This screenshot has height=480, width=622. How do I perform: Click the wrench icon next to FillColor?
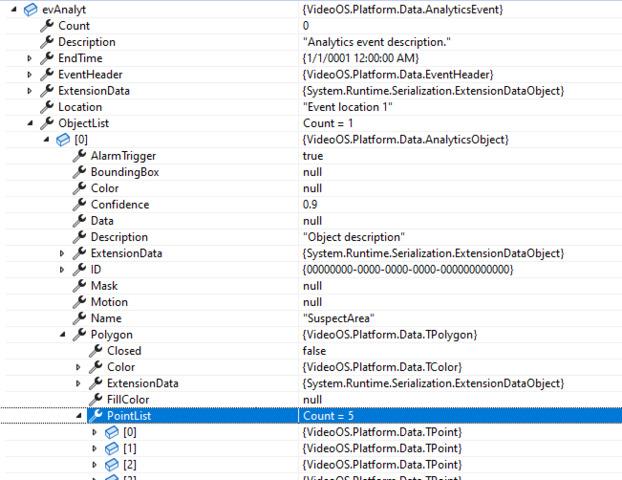(x=95, y=399)
